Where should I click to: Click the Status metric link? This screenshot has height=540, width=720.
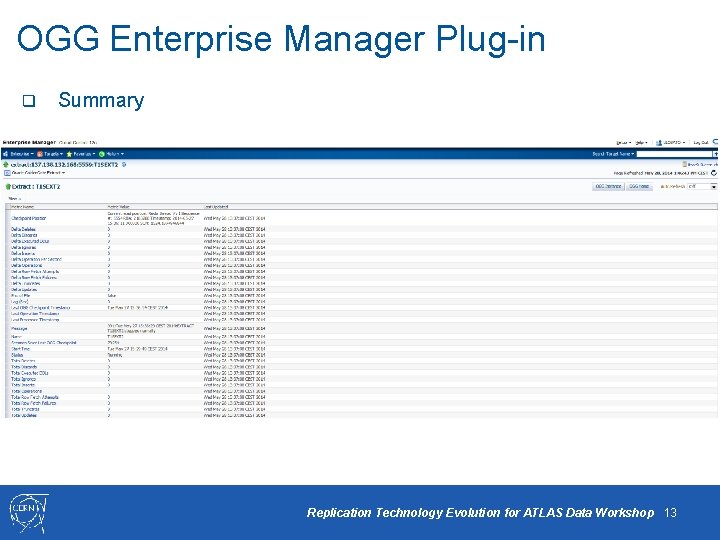[x=17, y=355]
